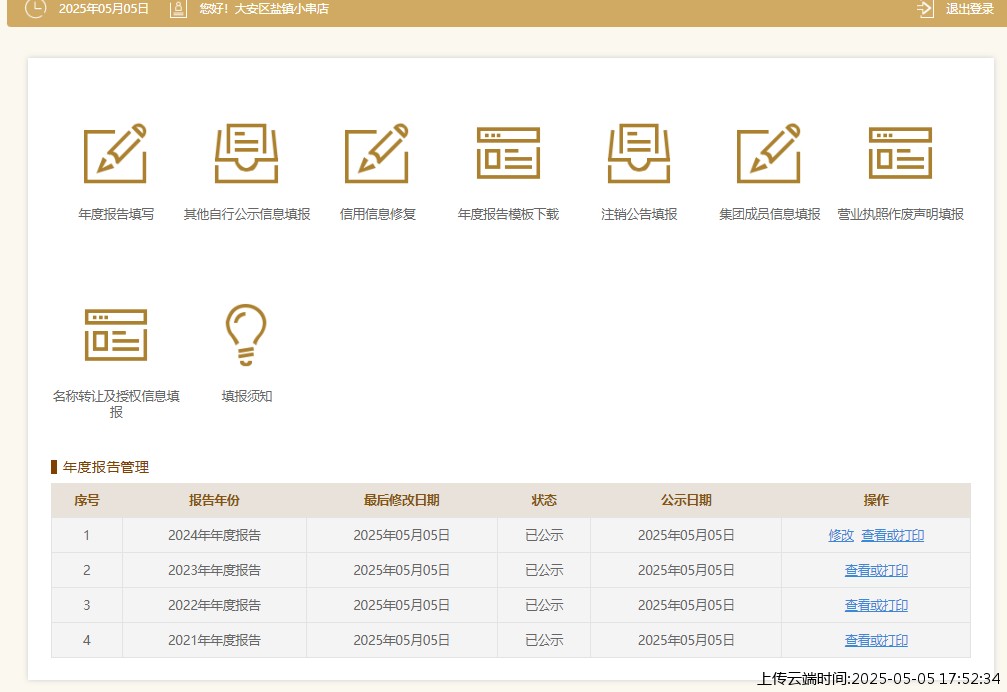Image resolution: width=1007 pixels, height=692 pixels.
Task: Click the 信用信息修复 label
Action: click(377, 214)
